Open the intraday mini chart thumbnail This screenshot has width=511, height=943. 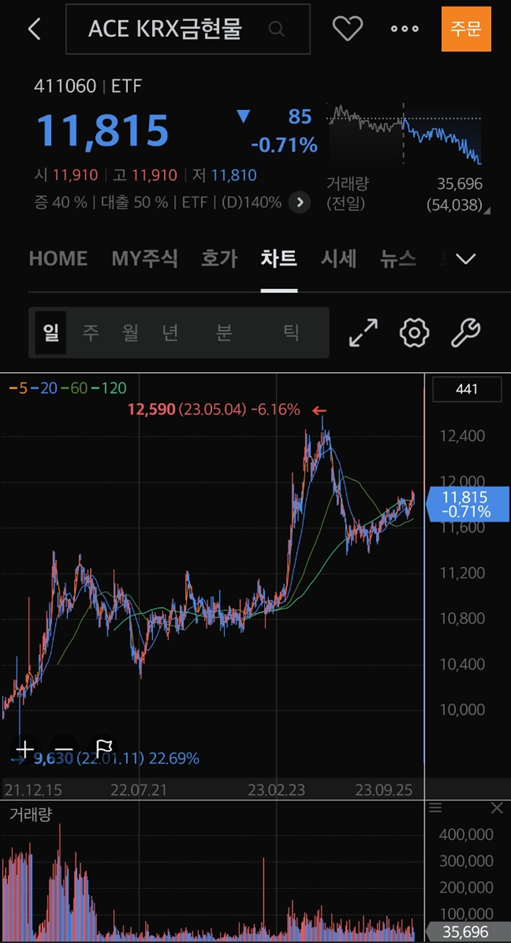coord(404,134)
